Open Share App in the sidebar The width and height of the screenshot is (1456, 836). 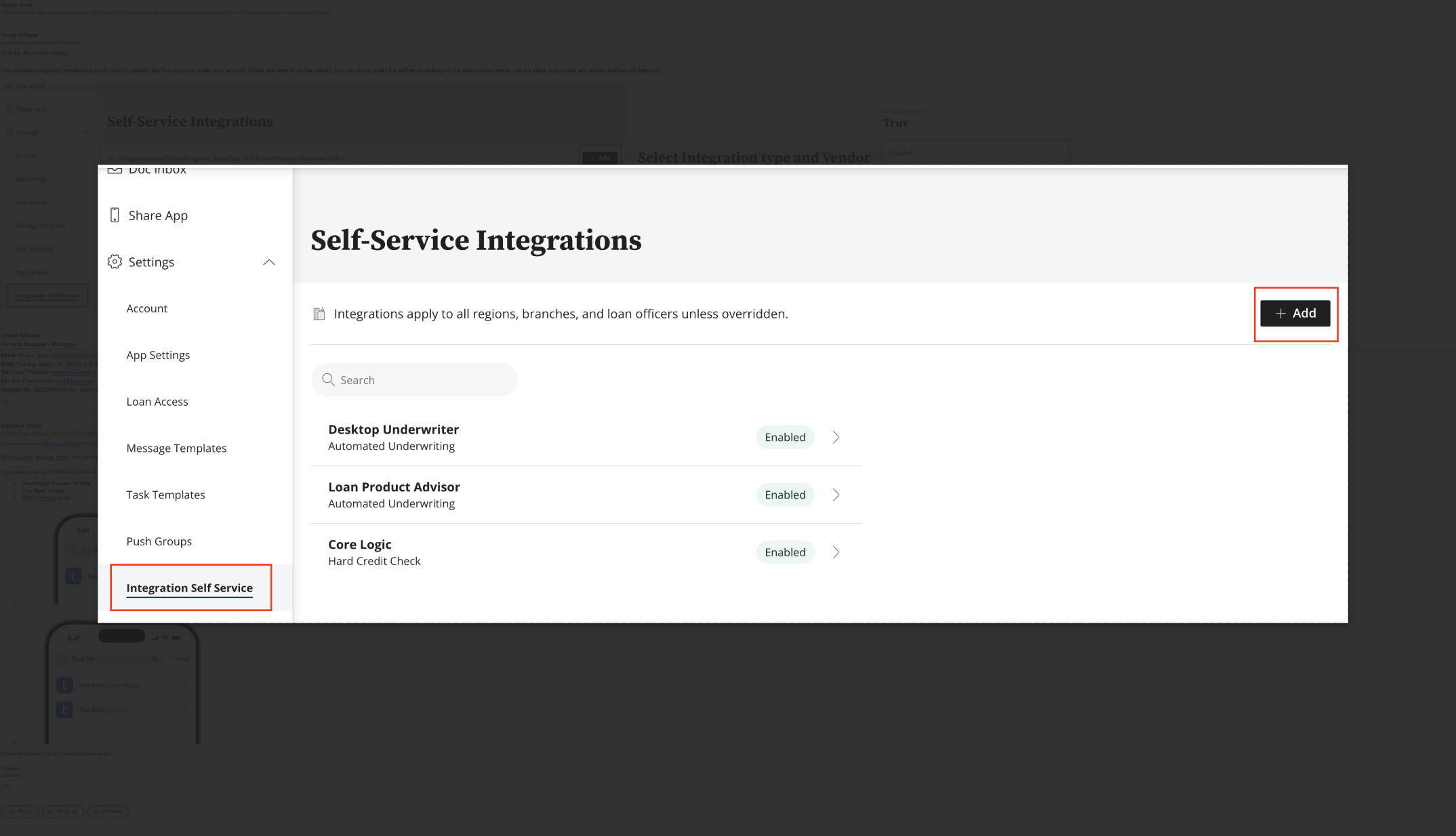pyautogui.click(x=158, y=215)
